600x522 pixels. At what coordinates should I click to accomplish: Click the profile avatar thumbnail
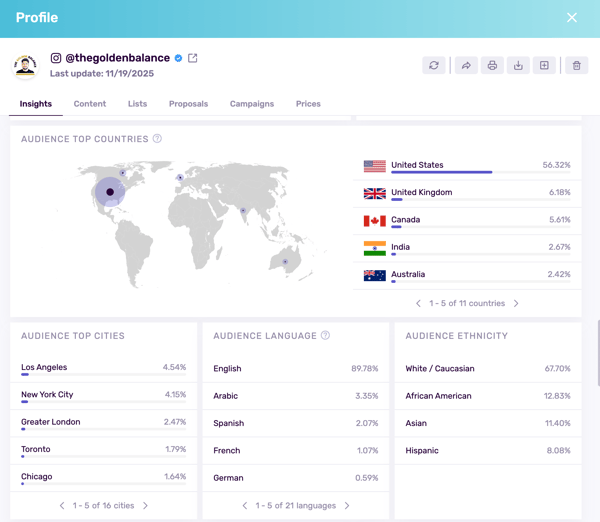26,66
